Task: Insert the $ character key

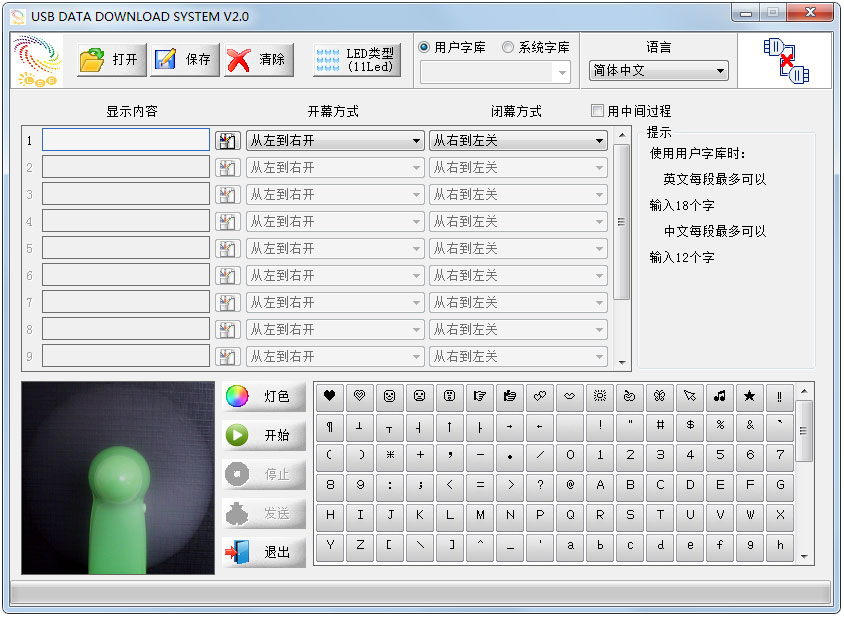Action: (690, 426)
